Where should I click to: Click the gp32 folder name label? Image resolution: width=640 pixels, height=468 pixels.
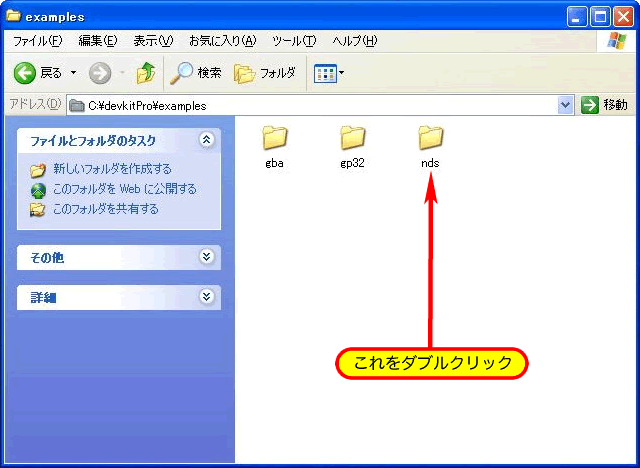click(x=352, y=163)
